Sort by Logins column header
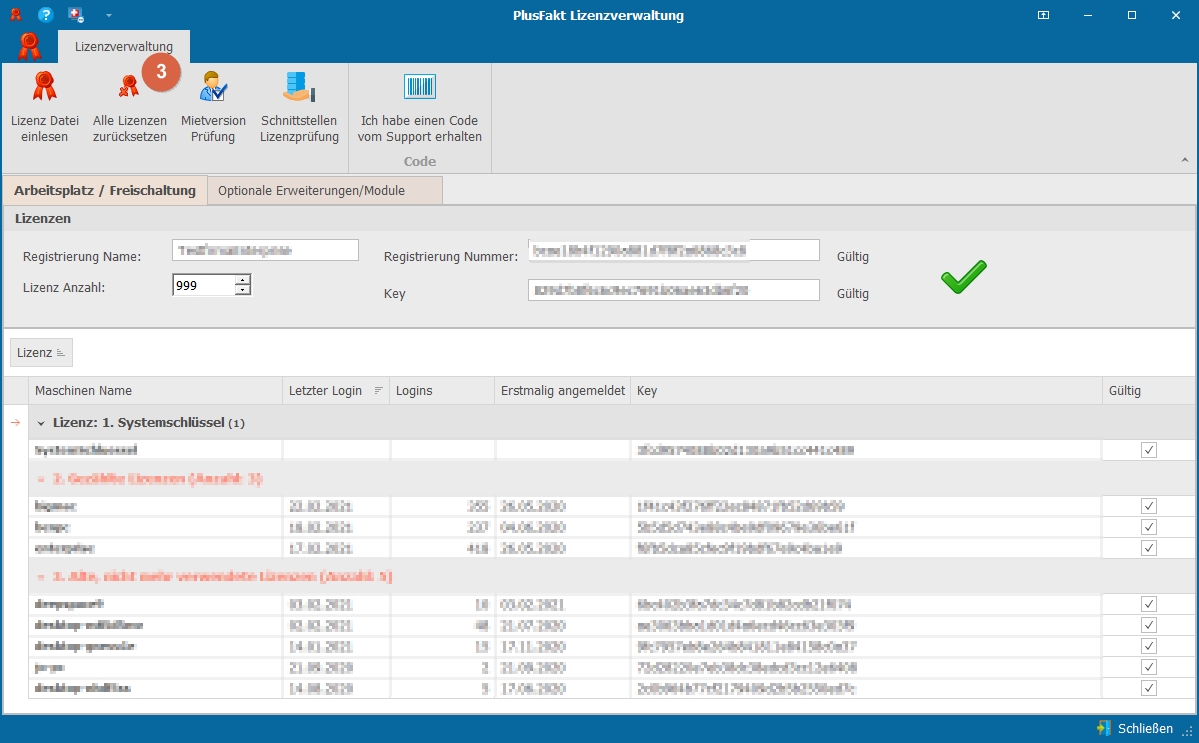Screen dimensions: 1199x743 pos(443,391)
